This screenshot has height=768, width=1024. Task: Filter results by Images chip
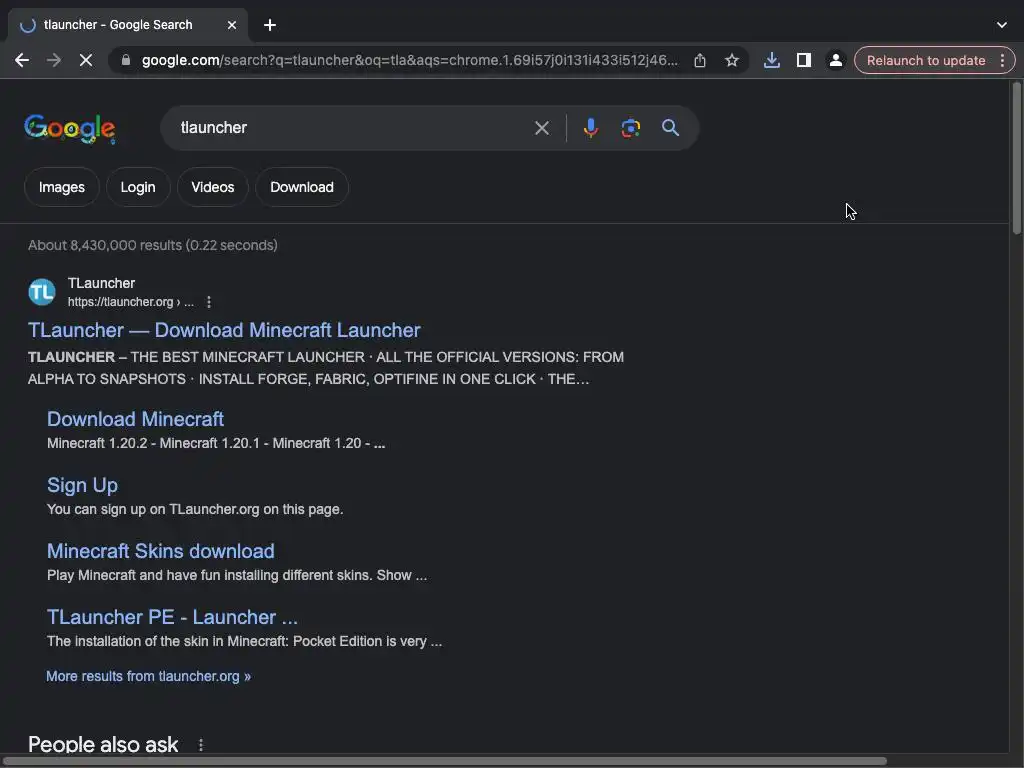pyautogui.click(x=61, y=187)
